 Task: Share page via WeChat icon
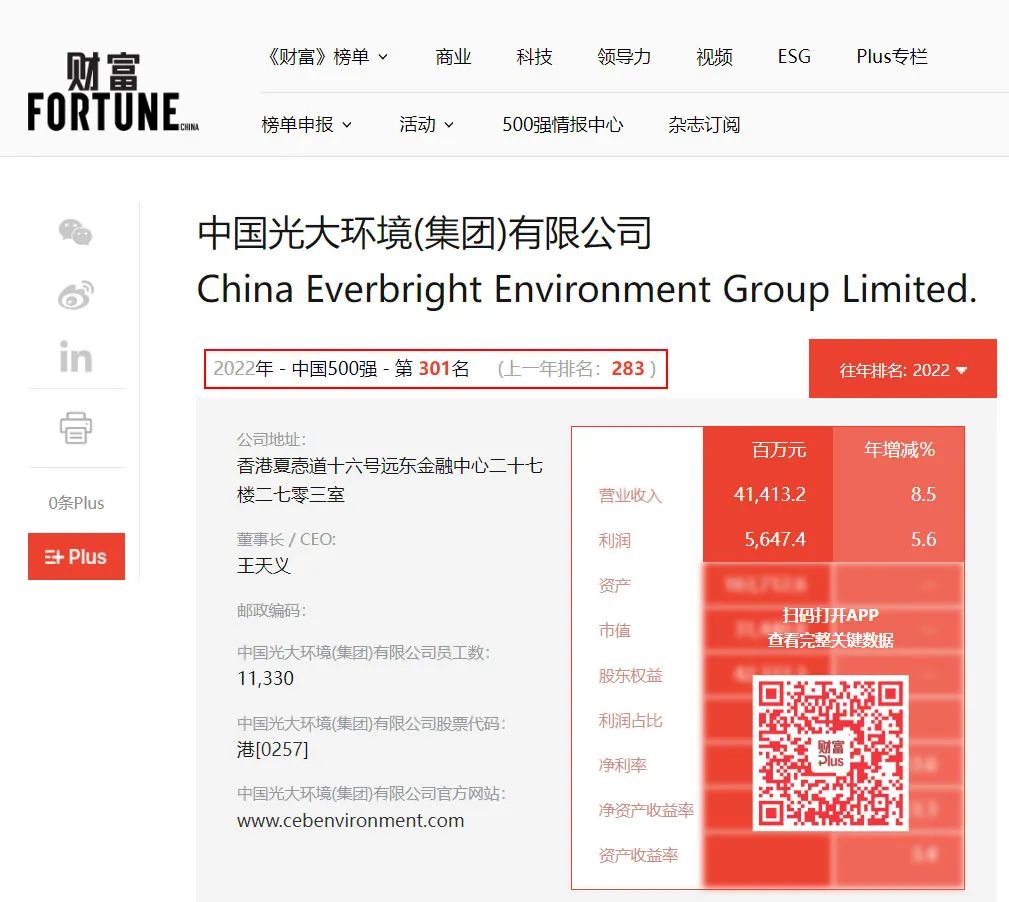76,232
